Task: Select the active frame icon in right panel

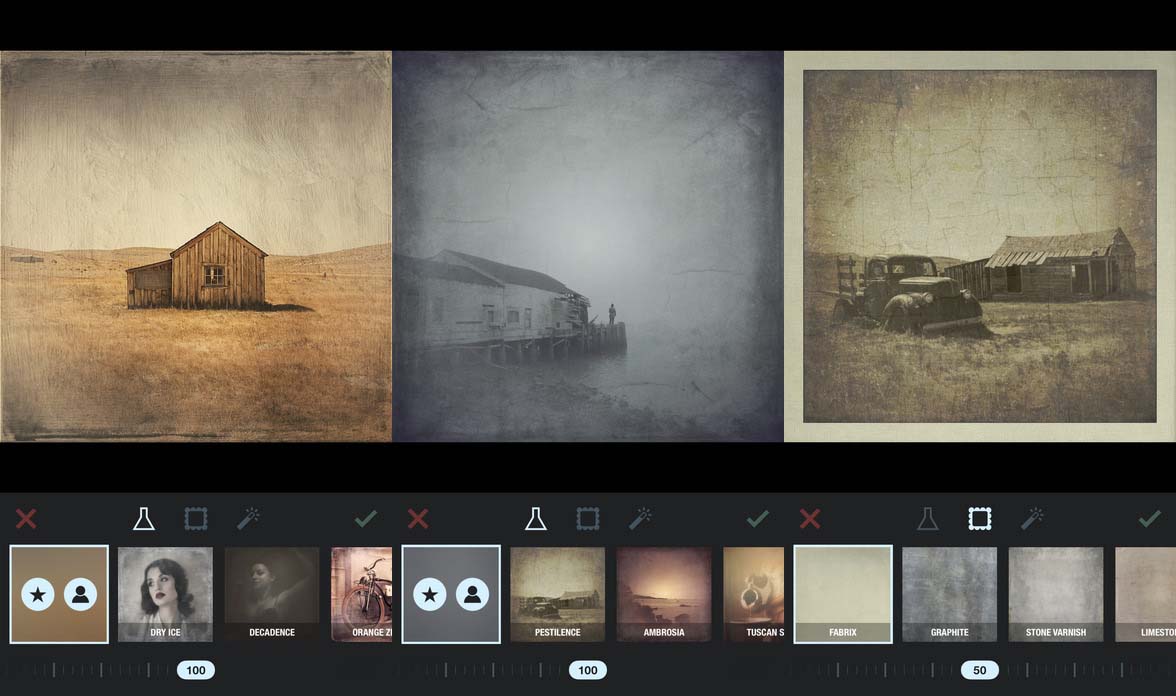Action: click(980, 518)
